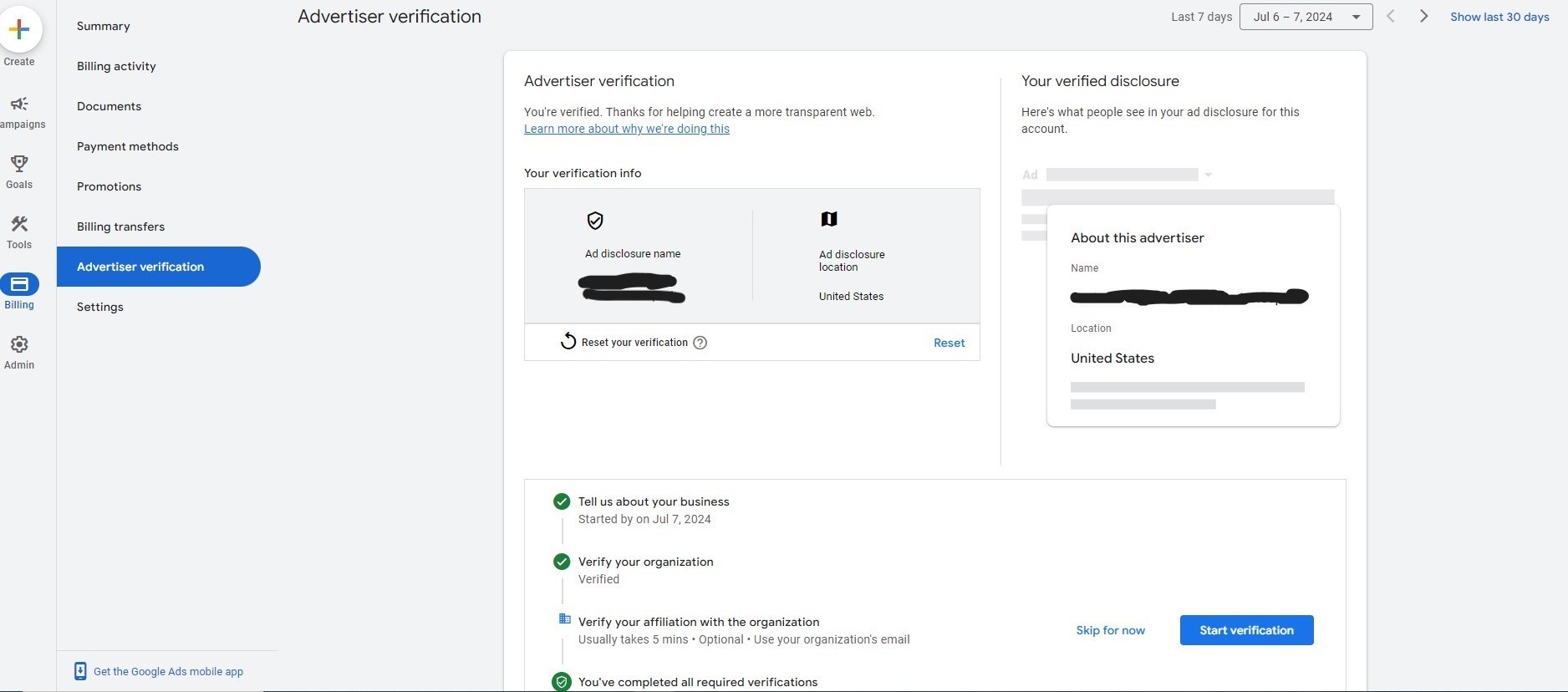This screenshot has height=692, width=1568.
Task: Click the Reset link
Action: point(949,343)
